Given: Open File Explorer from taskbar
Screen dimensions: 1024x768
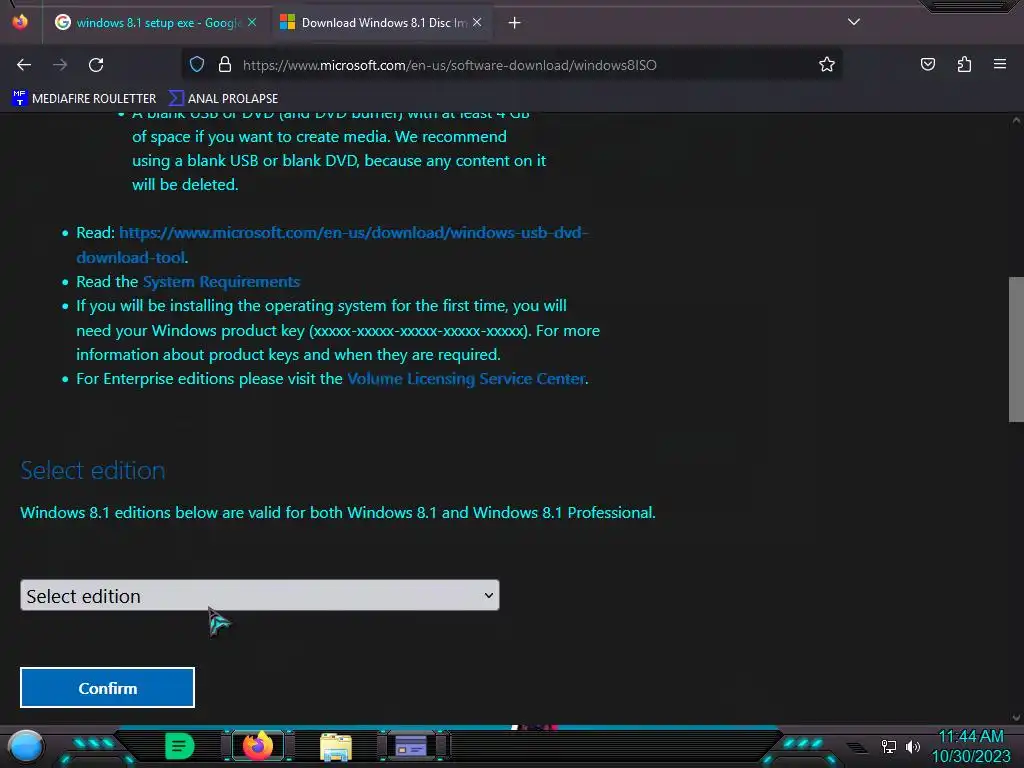Looking at the screenshot, I should pos(336,747).
